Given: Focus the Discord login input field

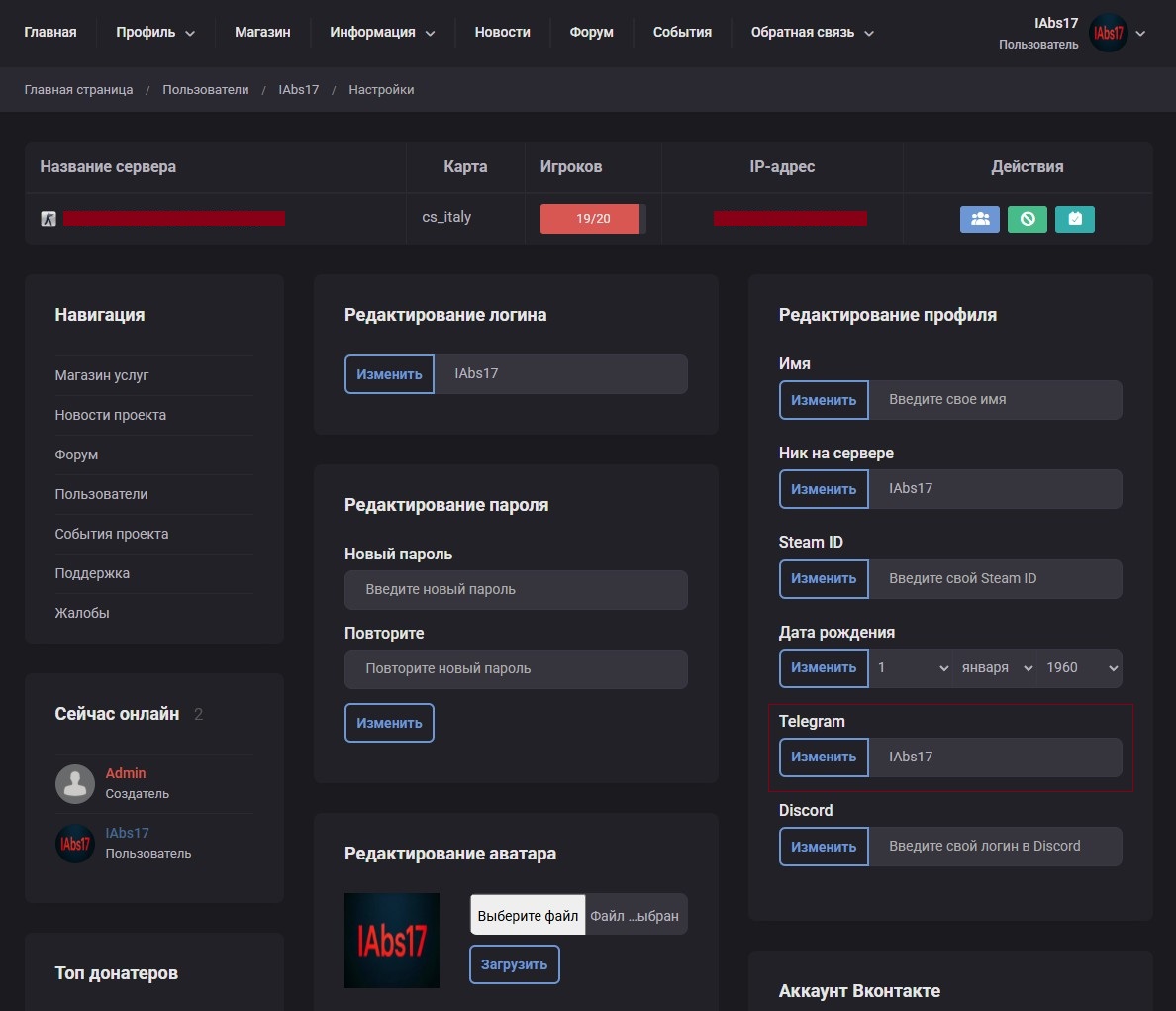Looking at the screenshot, I should [x=995, y=847].
